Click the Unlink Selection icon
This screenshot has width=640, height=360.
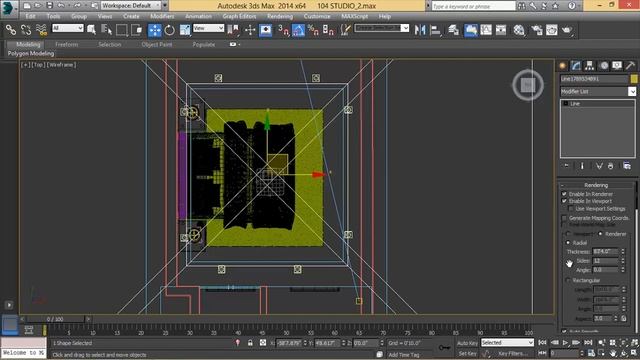click(26, 30)
